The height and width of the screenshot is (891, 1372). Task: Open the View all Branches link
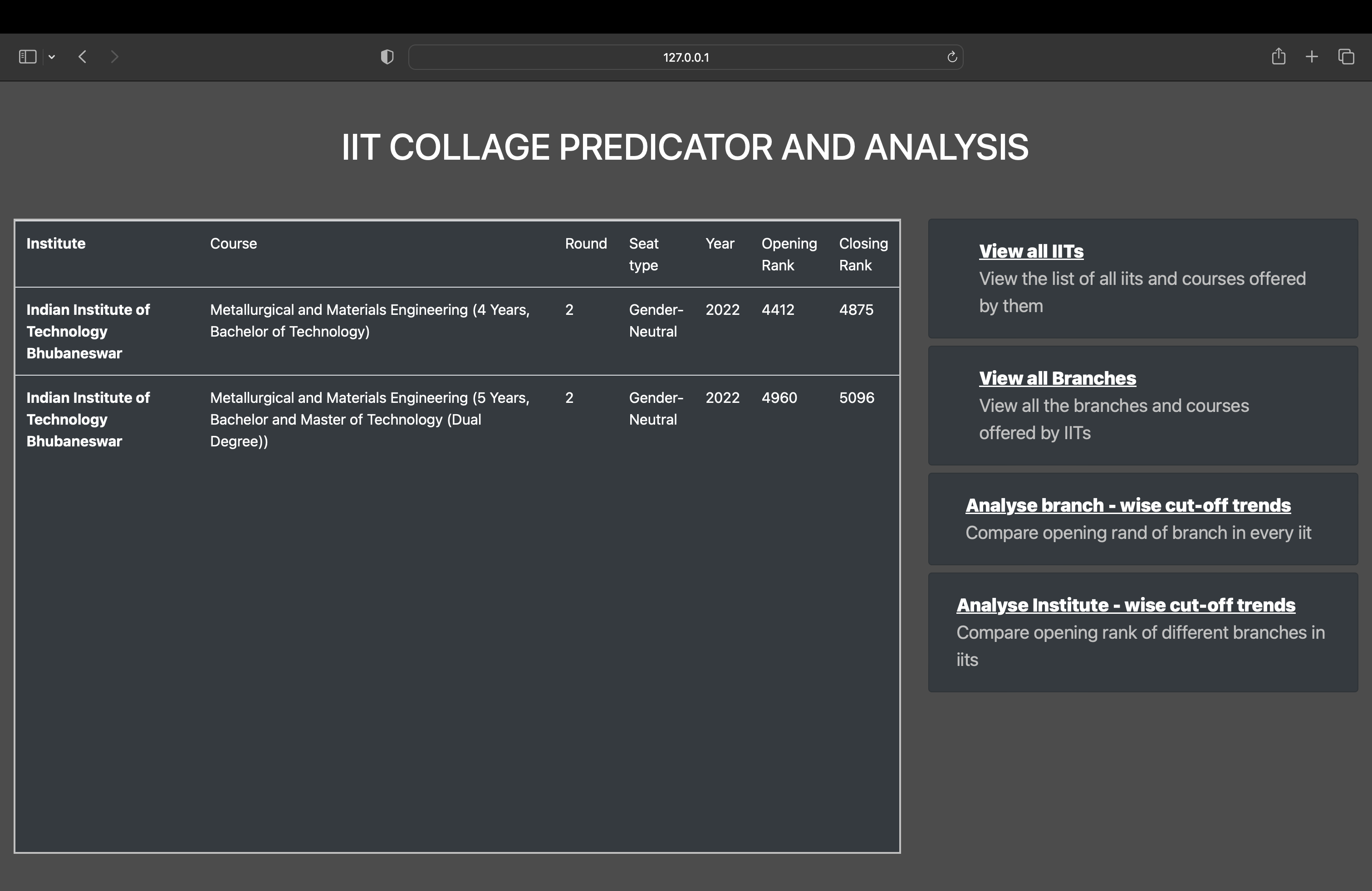pos(1057,378)
